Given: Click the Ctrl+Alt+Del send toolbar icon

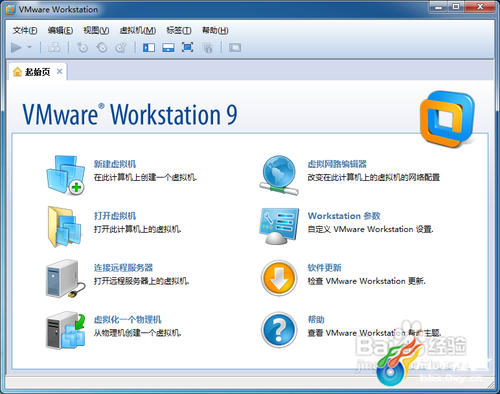Looking at the screenshot, I should click(54, 48).
